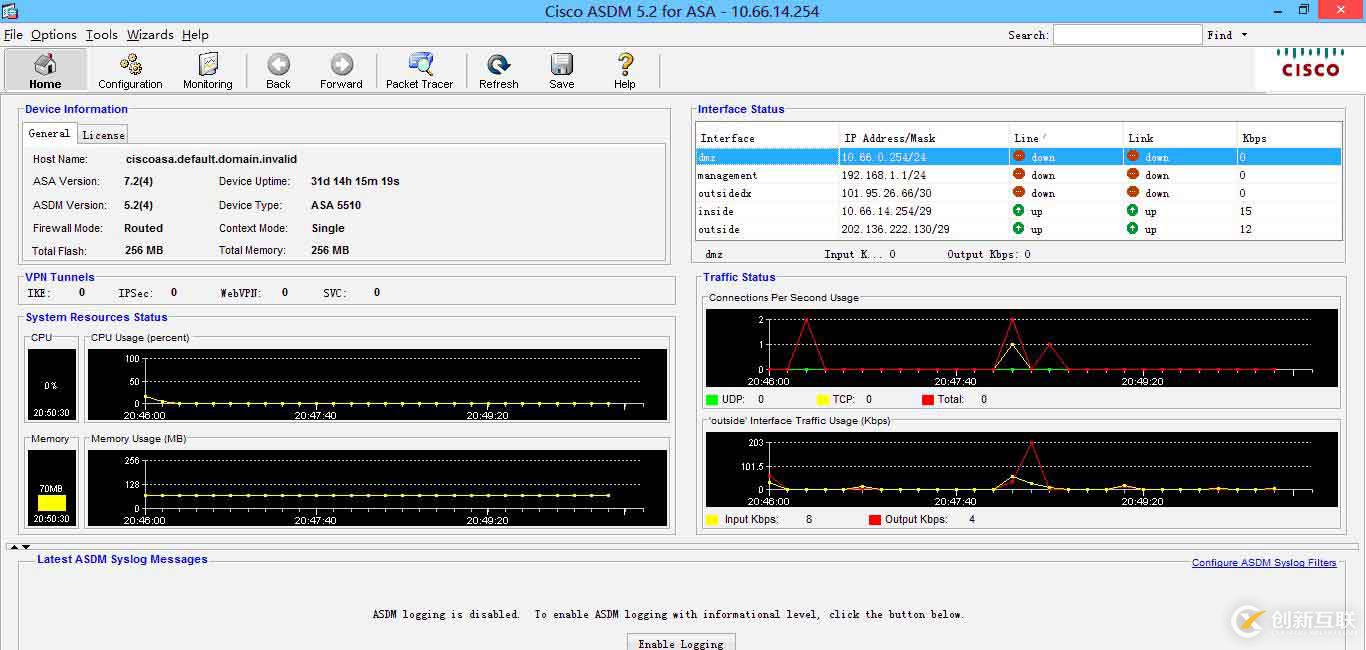1366x650 pixels.
Task: Open the Help question mark icon
Action: pyautogui.click(x=625, y=70)
